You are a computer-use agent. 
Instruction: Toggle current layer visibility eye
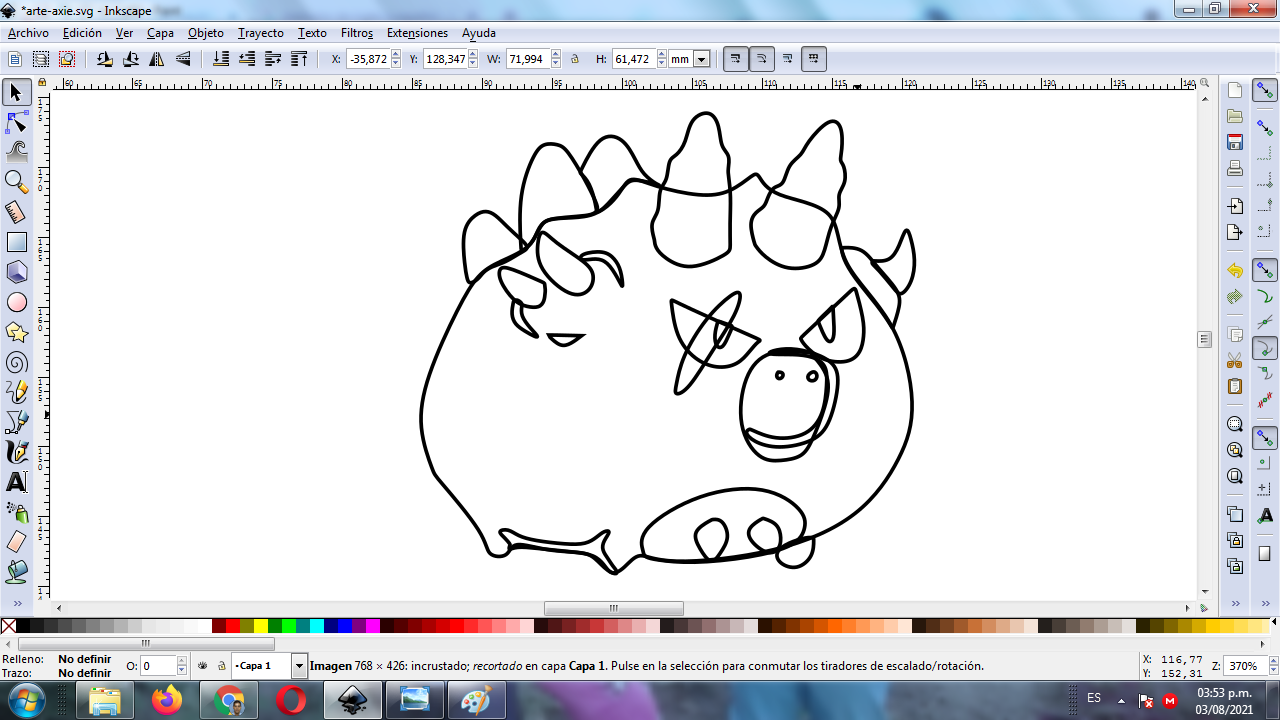pyautogui.click(x=203, y=666)
